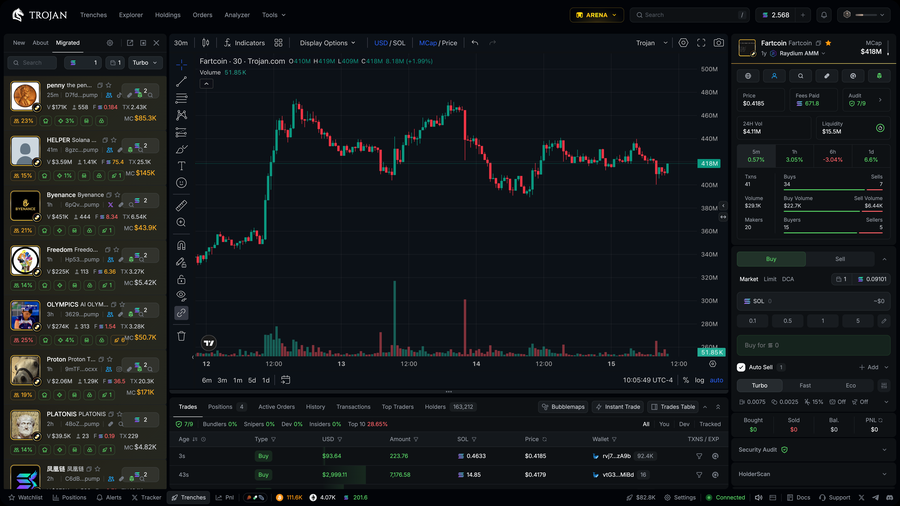Select the Fast speed mode
The height and width of the screenshot is (506, 900).
click(805, 386)
